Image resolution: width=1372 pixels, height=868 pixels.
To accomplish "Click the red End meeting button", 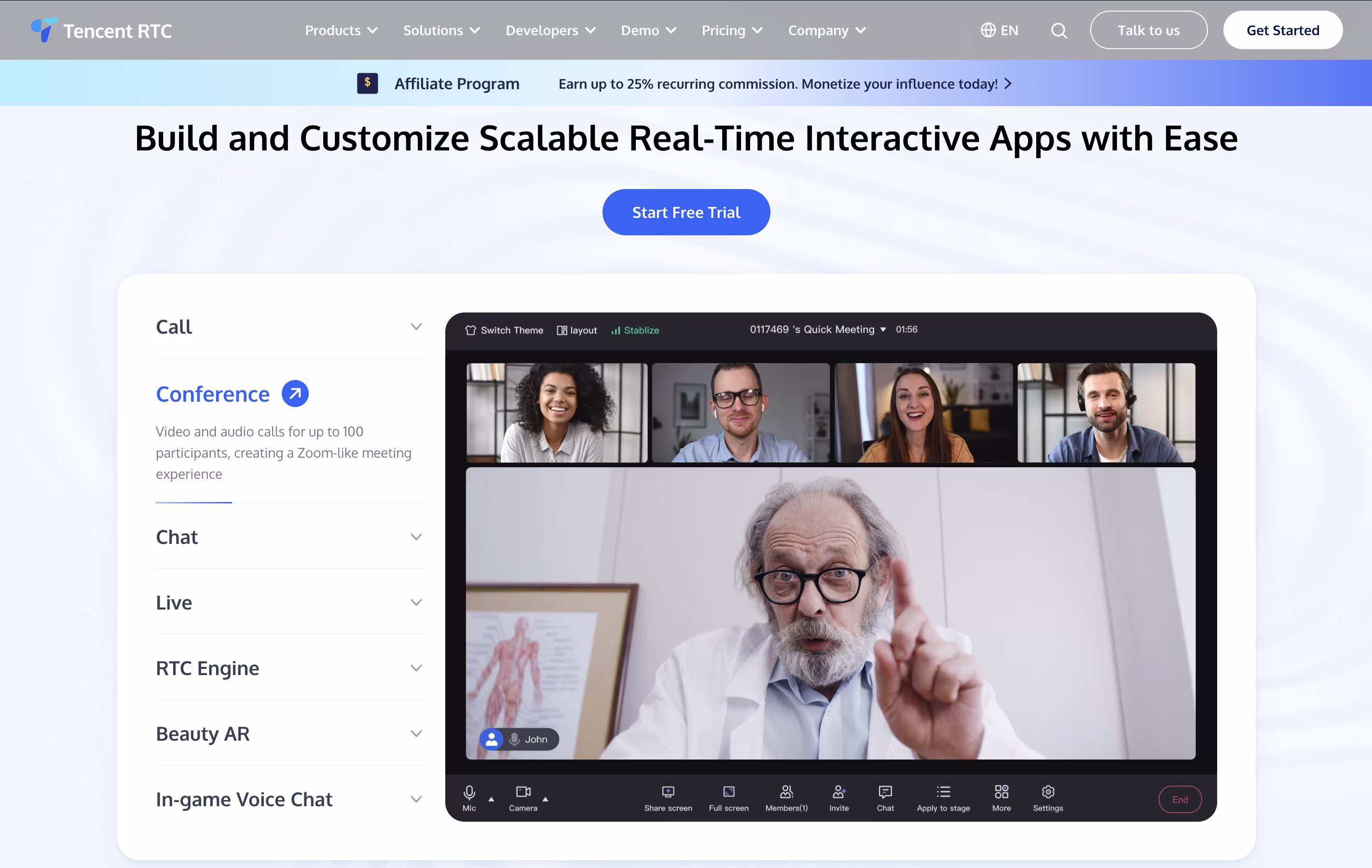I will 1180,800.
